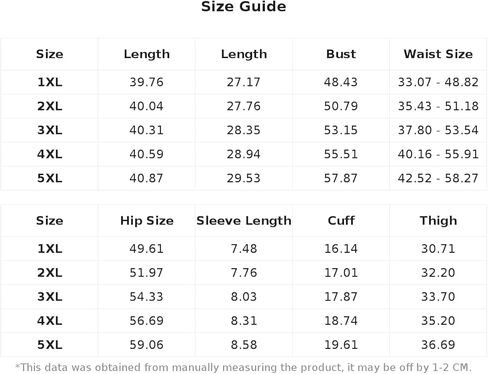488x374 pixels.
Task: Click the 5XL label in bottom table
Action: click(49, 345)
